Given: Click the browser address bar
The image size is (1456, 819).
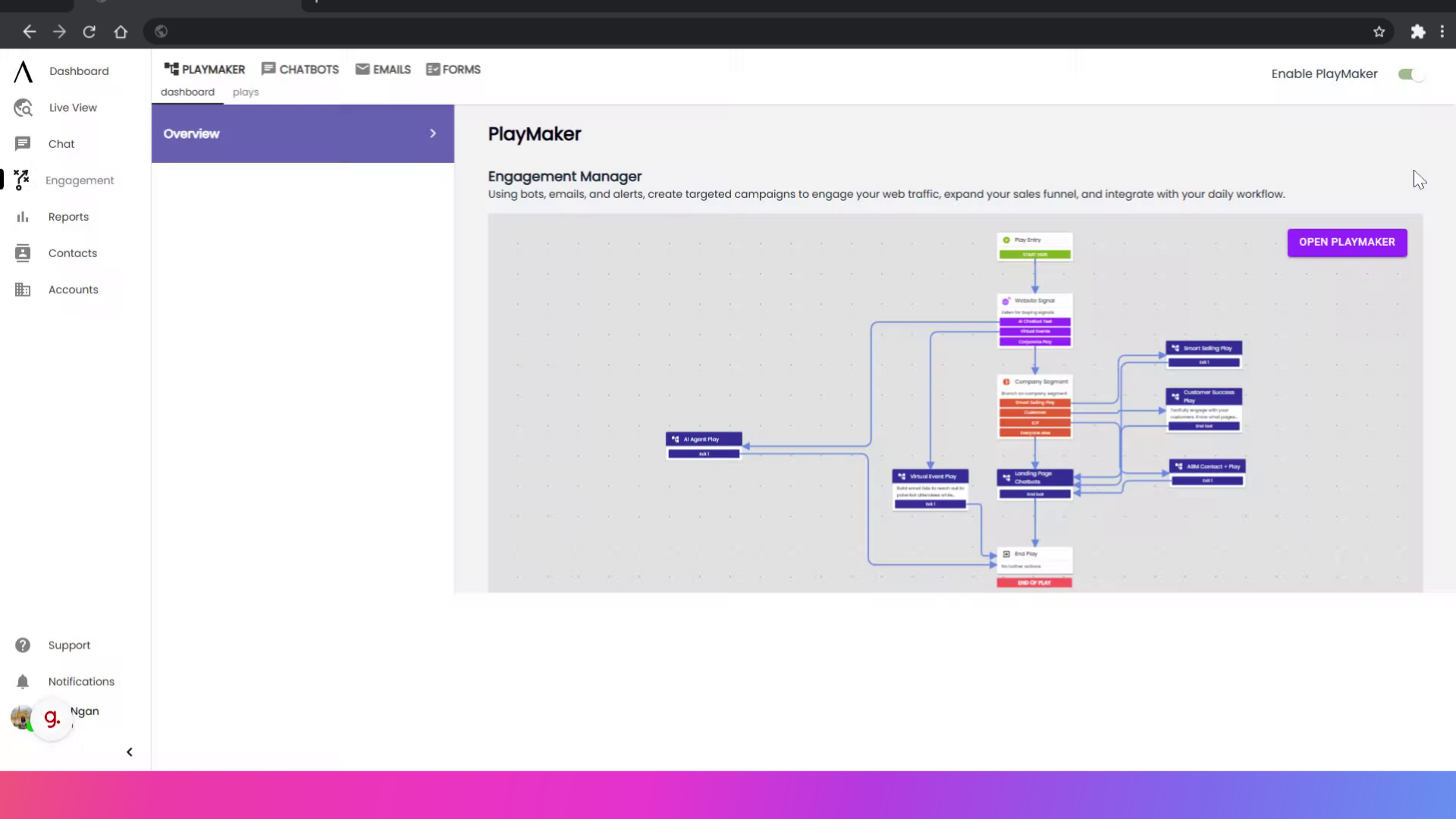Looking at the screenshot, I should [x=767, y=32].
